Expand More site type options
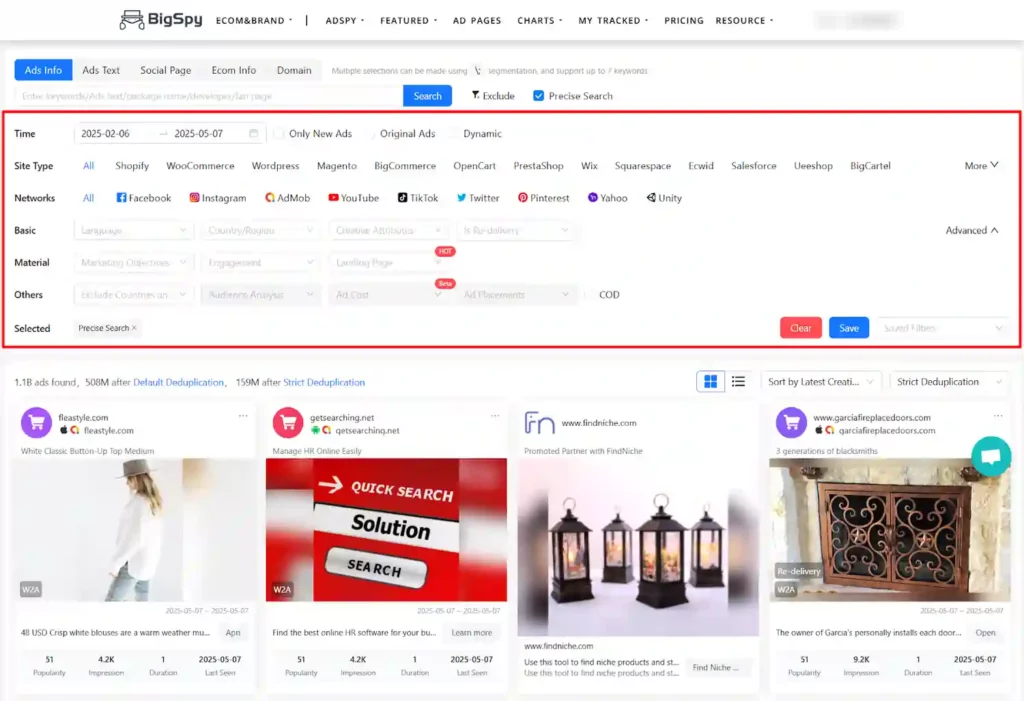The width and height of the screenshot is (1024, 701). (979, 166)
